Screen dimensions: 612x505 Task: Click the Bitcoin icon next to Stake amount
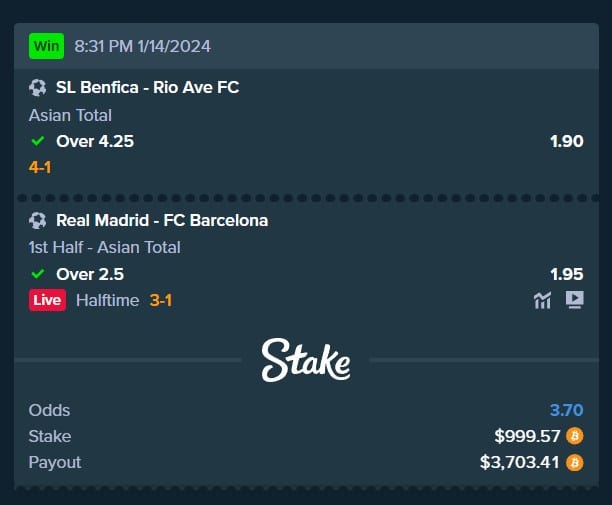click(574, 436)
